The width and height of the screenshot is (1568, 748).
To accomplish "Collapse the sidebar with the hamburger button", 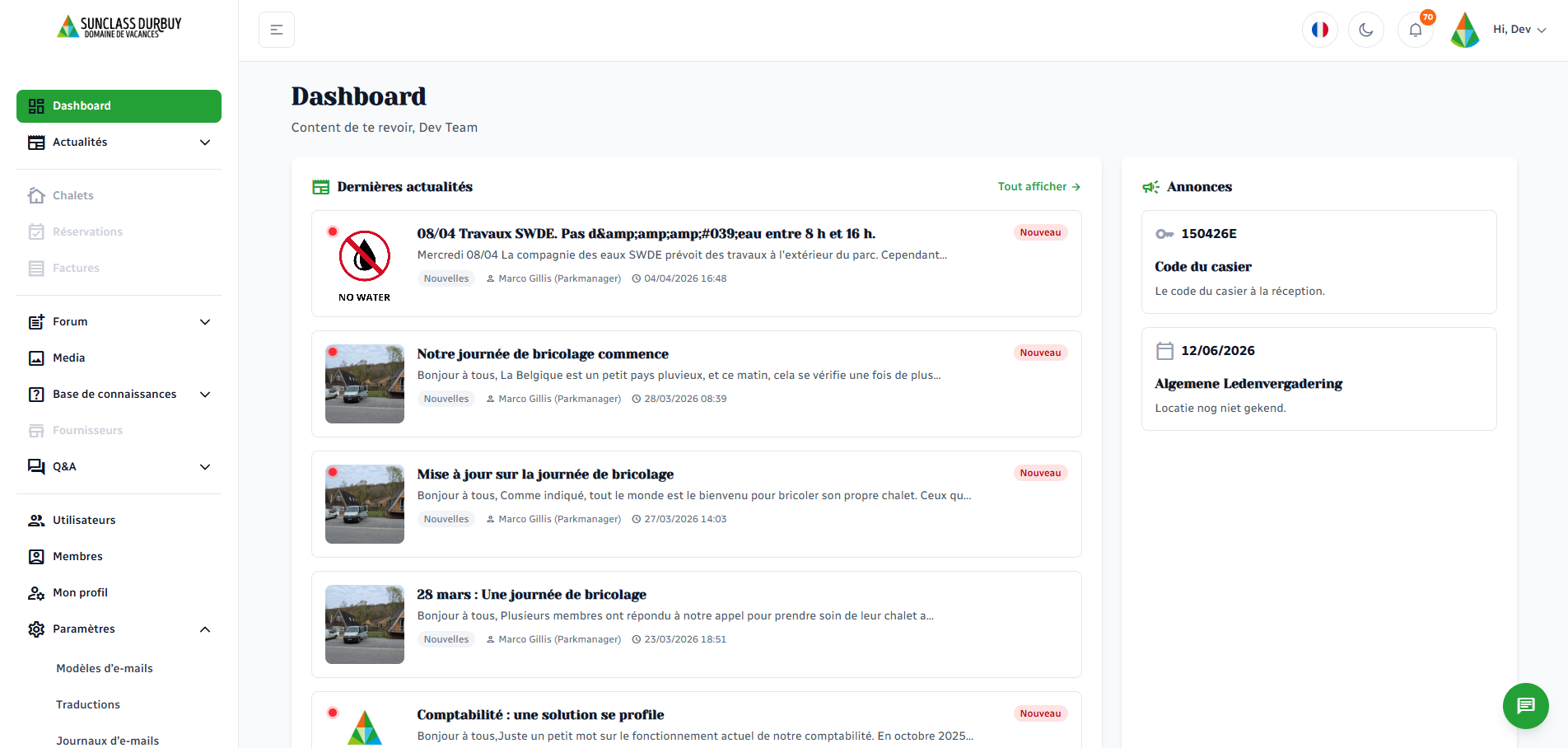I will (x=277, y=30).
